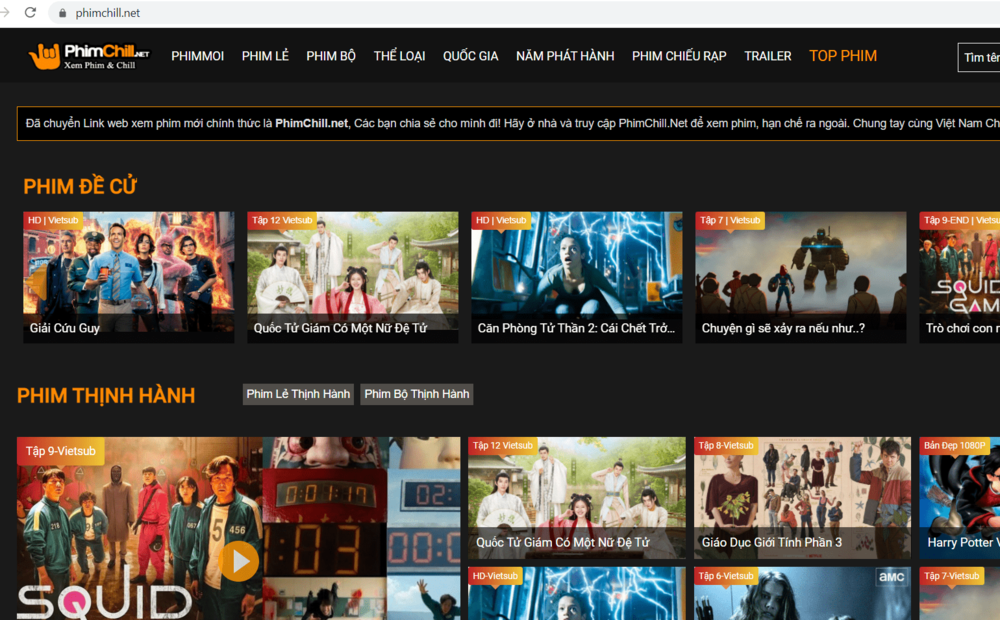
Task: Open the Harry Potter trending card
Action: coord(960,498)
